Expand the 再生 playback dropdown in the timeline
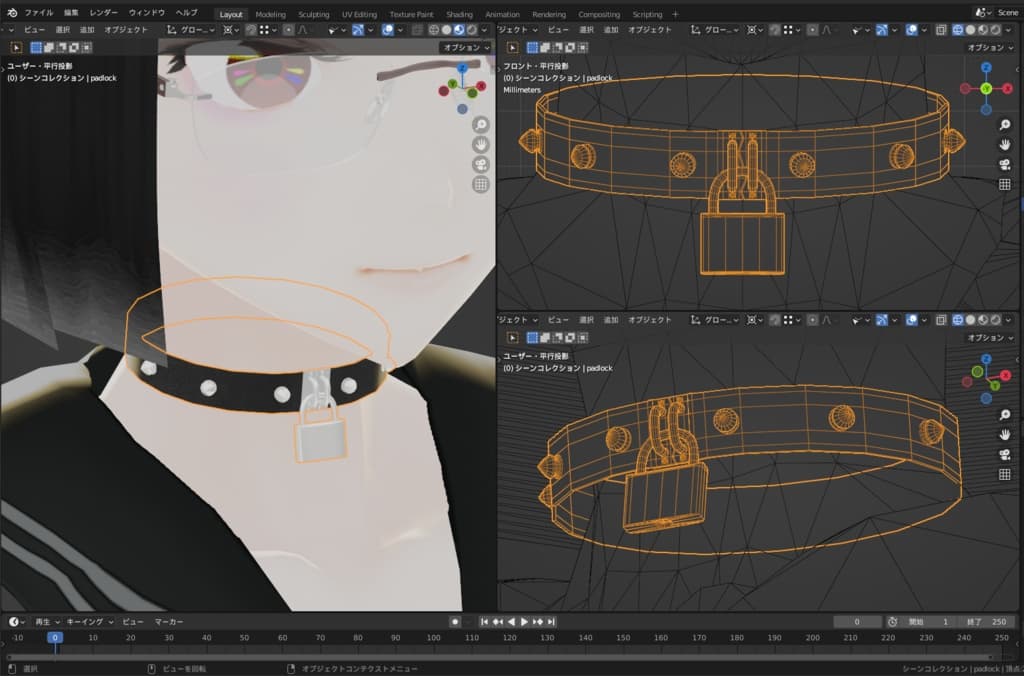 pyautogui.click(x=47, y=622)
